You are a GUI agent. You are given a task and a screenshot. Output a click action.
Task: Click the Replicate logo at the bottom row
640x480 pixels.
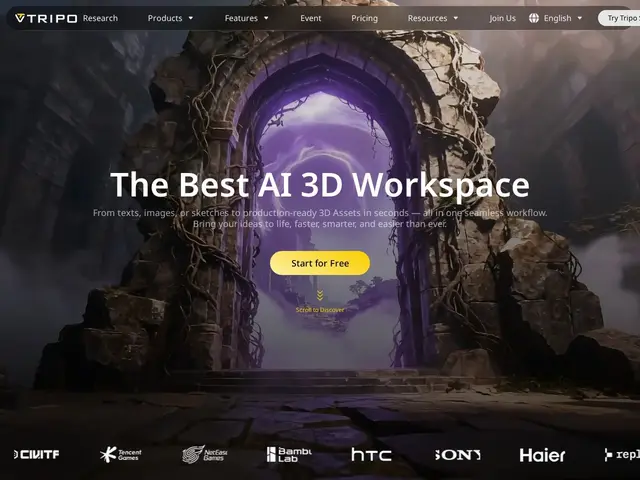pos(622,454)
